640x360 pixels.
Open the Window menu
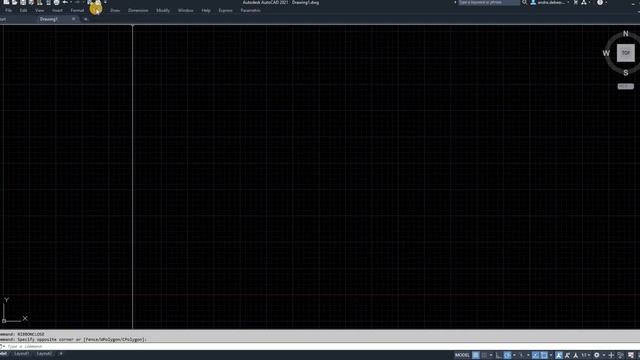coord(186,11)
